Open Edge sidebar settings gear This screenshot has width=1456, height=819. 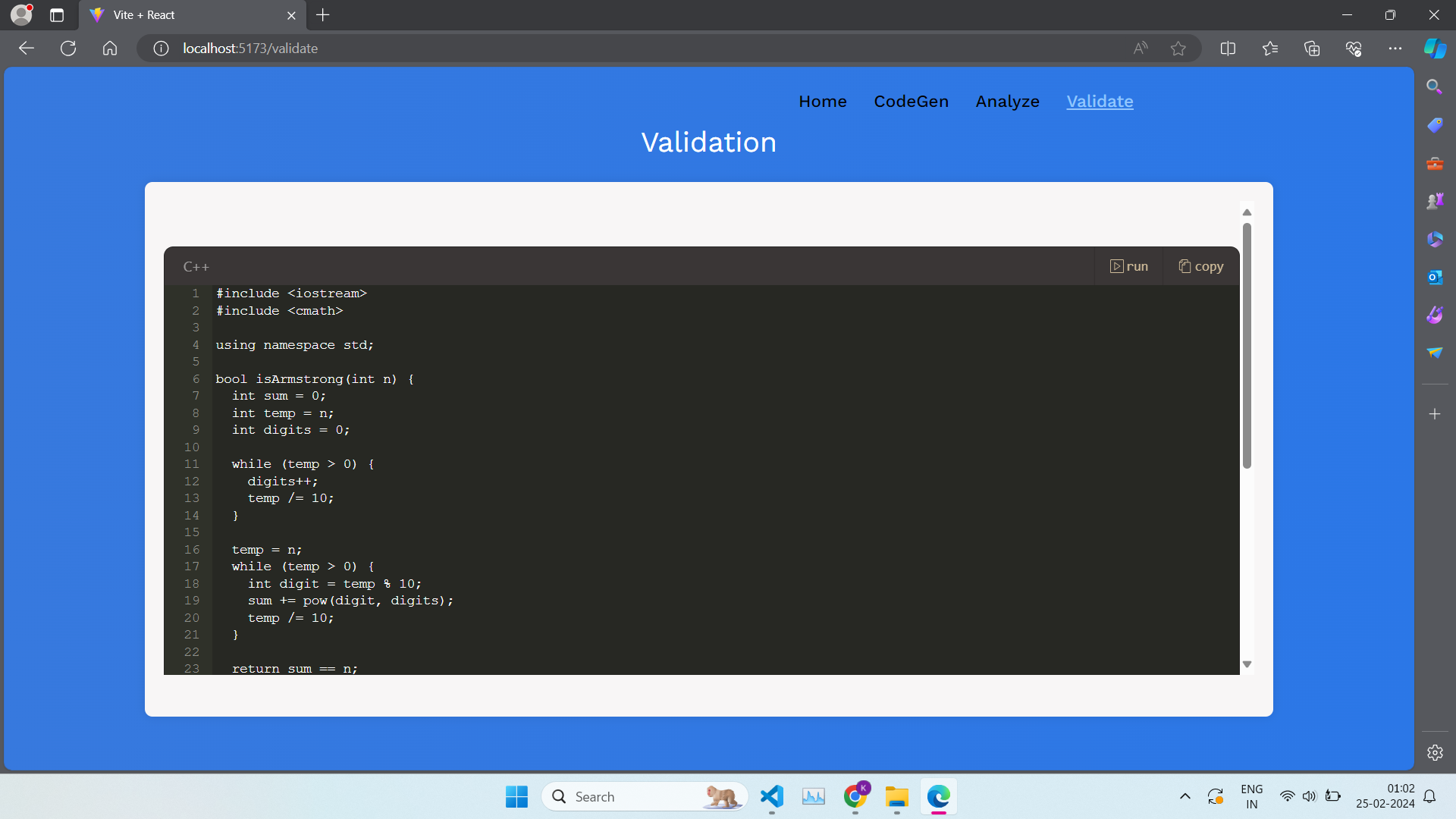[1434, 752]
